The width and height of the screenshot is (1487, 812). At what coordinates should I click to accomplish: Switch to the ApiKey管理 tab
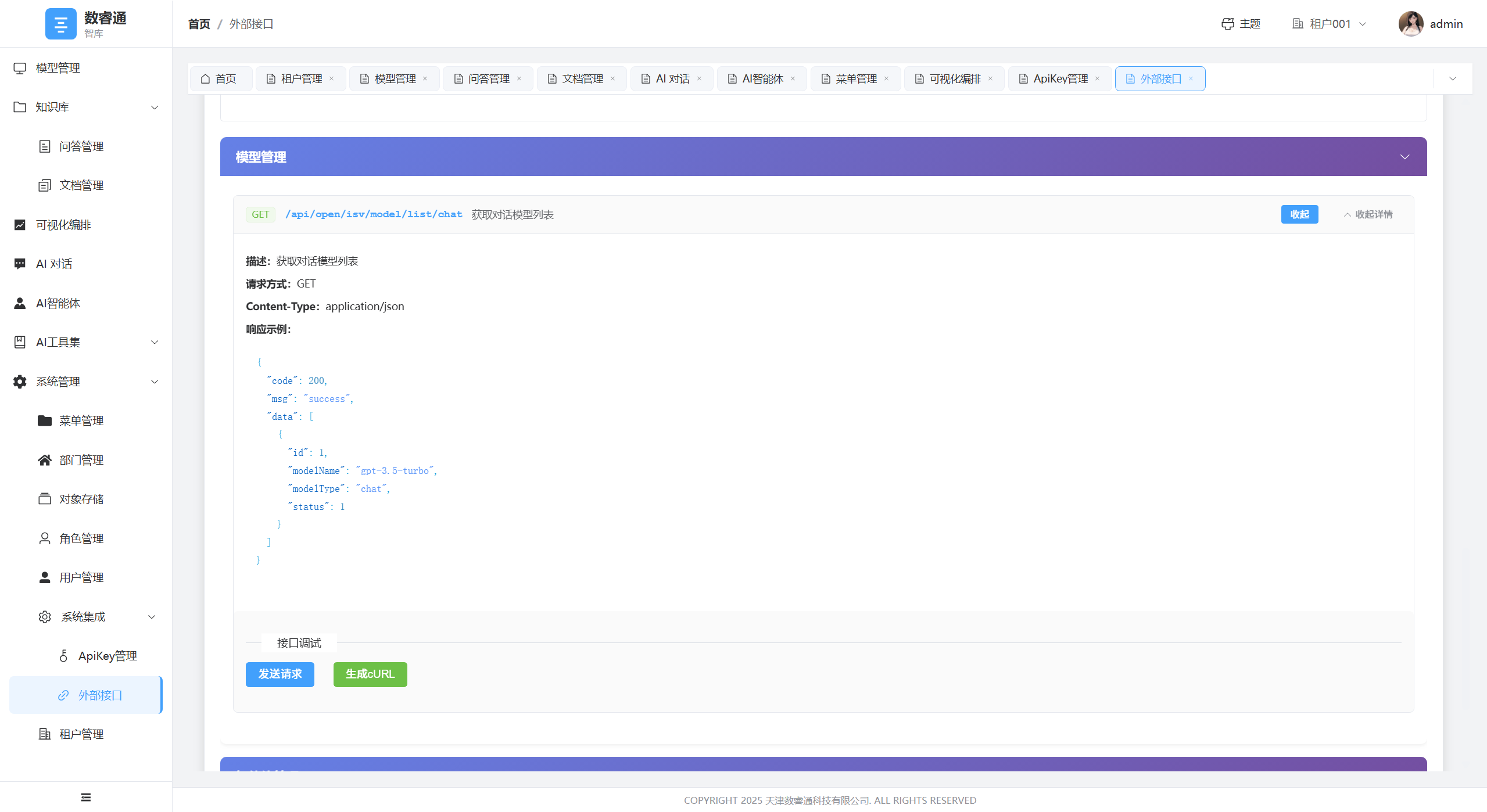(1060, 78)
